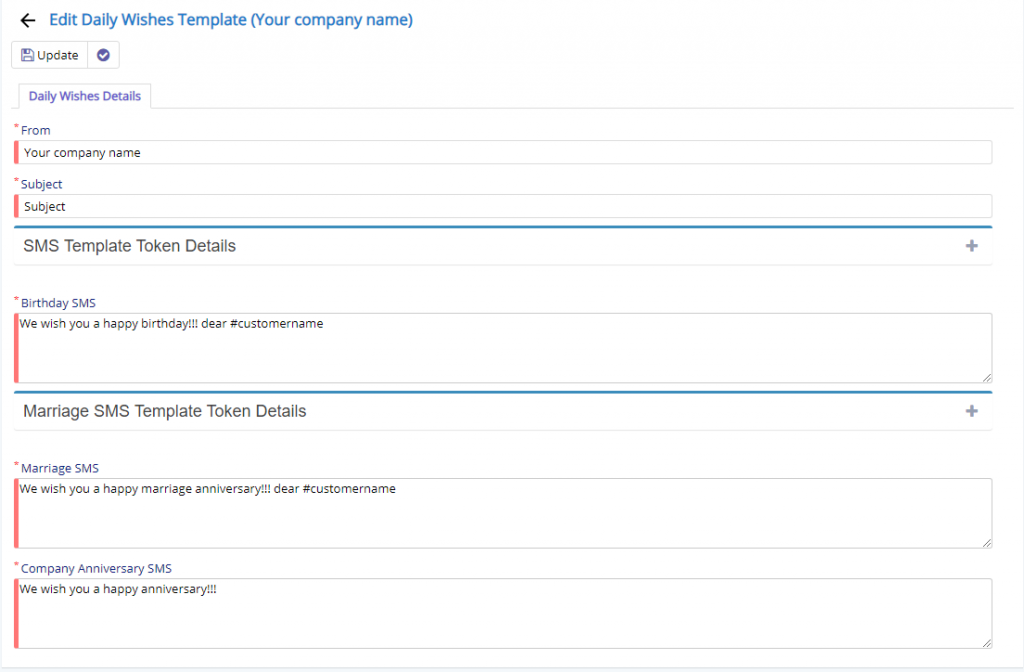The width and height of the screenshot is (1024, 672).
Task: Click the From input field
Action: click(x=503, y=152)
